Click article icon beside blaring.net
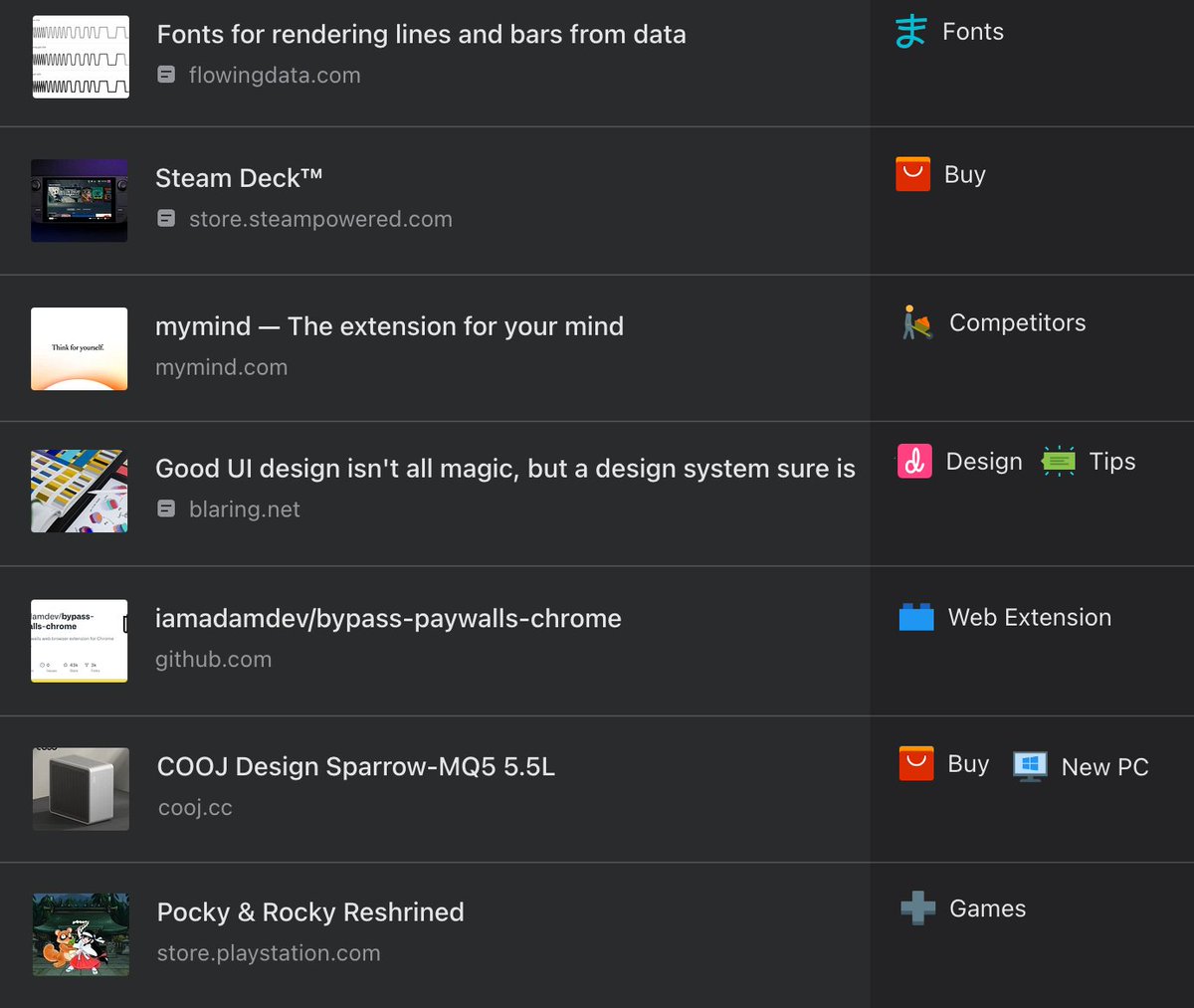 [x=167, y=508]
